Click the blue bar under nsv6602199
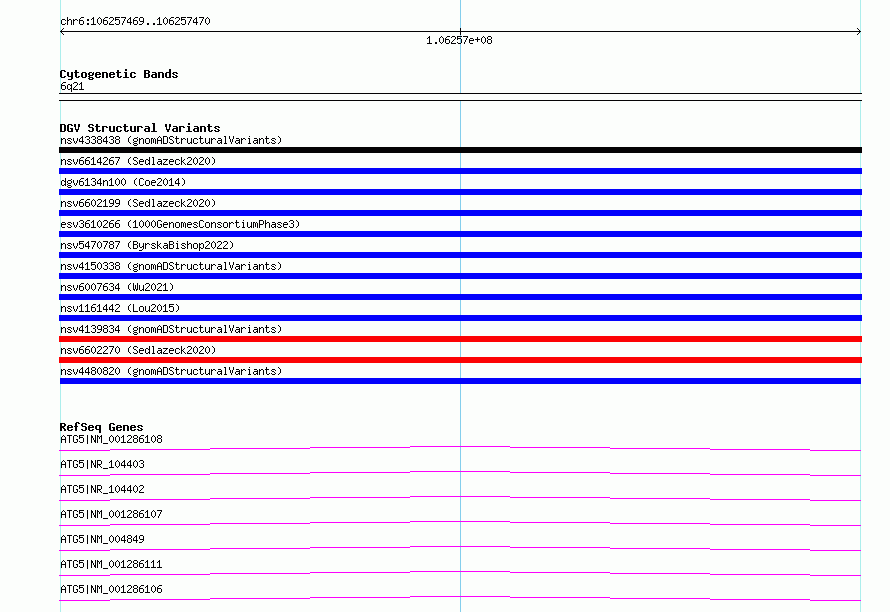 point(460,213)
